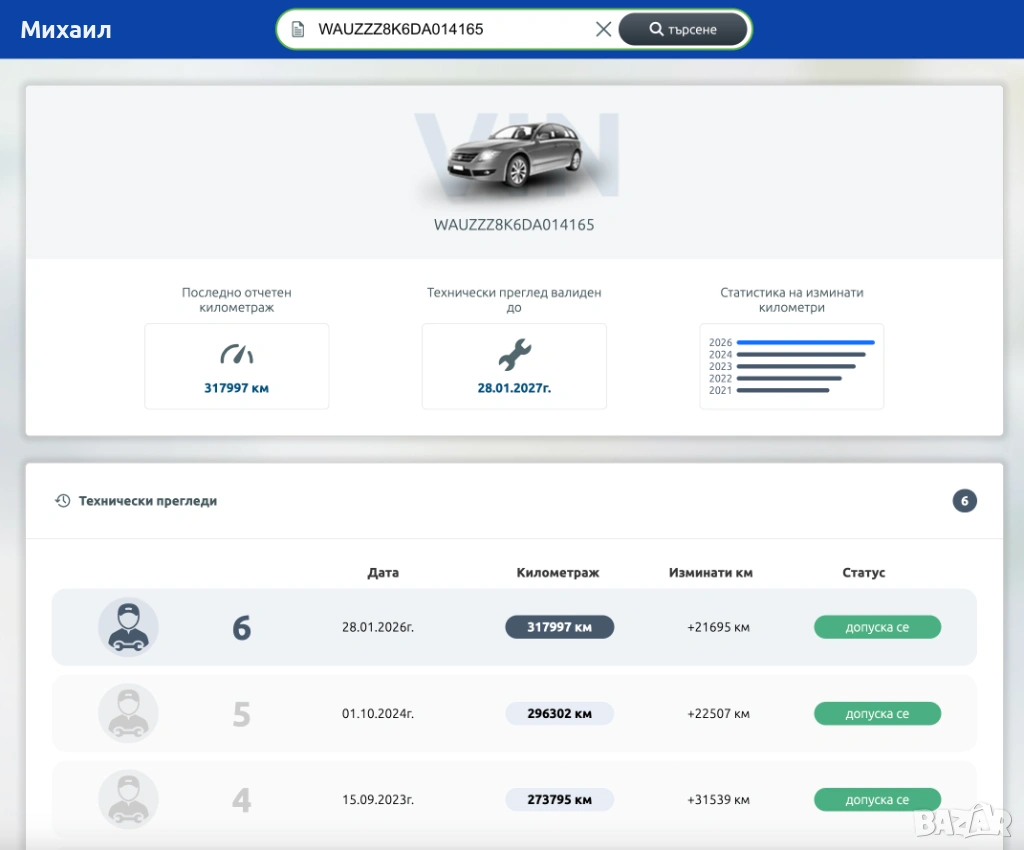The image size is (1024, 850).
Task: Click the Михаил site logo
Action: pos(66,29)
